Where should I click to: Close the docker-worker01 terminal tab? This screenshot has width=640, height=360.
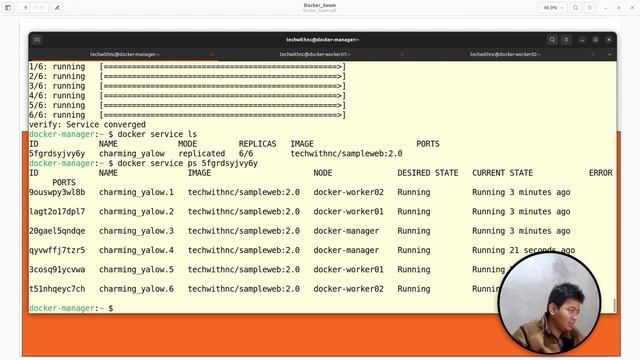[402, 54]
